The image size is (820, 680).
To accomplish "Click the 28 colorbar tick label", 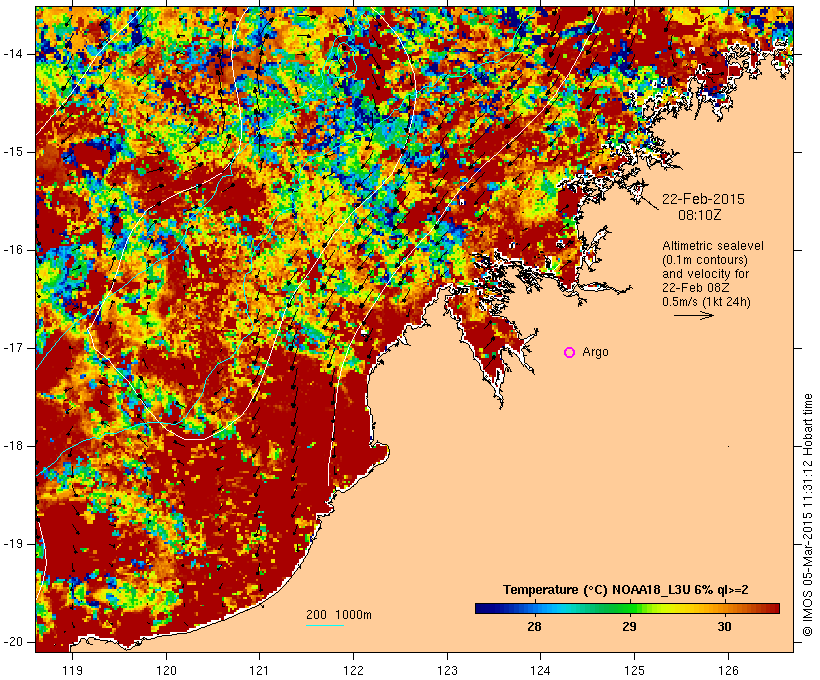I will 534,627.
